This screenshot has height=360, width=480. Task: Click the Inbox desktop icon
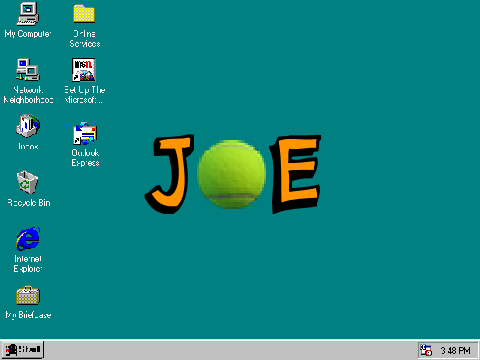pos(28,126)
